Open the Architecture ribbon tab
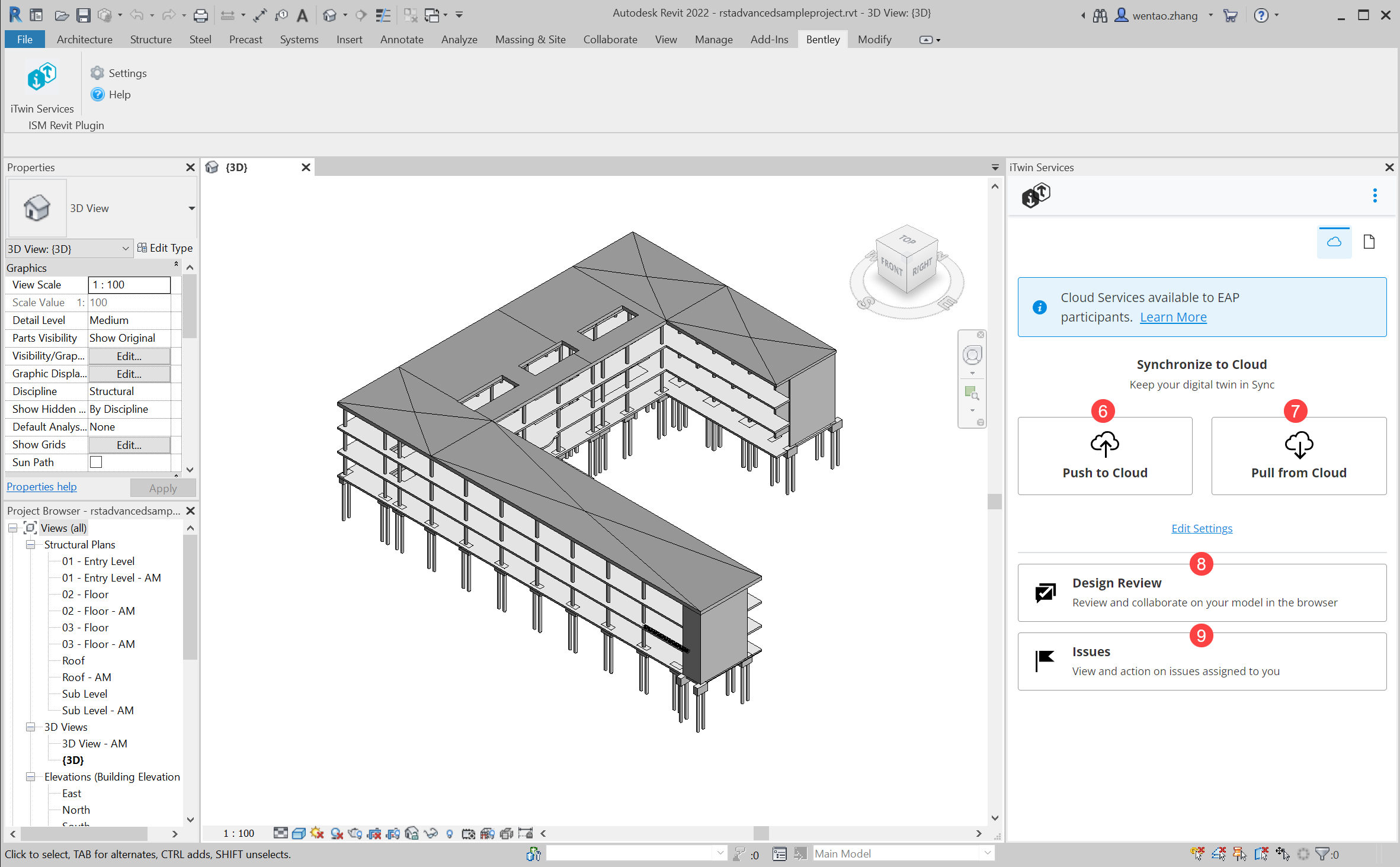Image resolution: width=1400 pixels, height=867 pixels. point(84,40)
